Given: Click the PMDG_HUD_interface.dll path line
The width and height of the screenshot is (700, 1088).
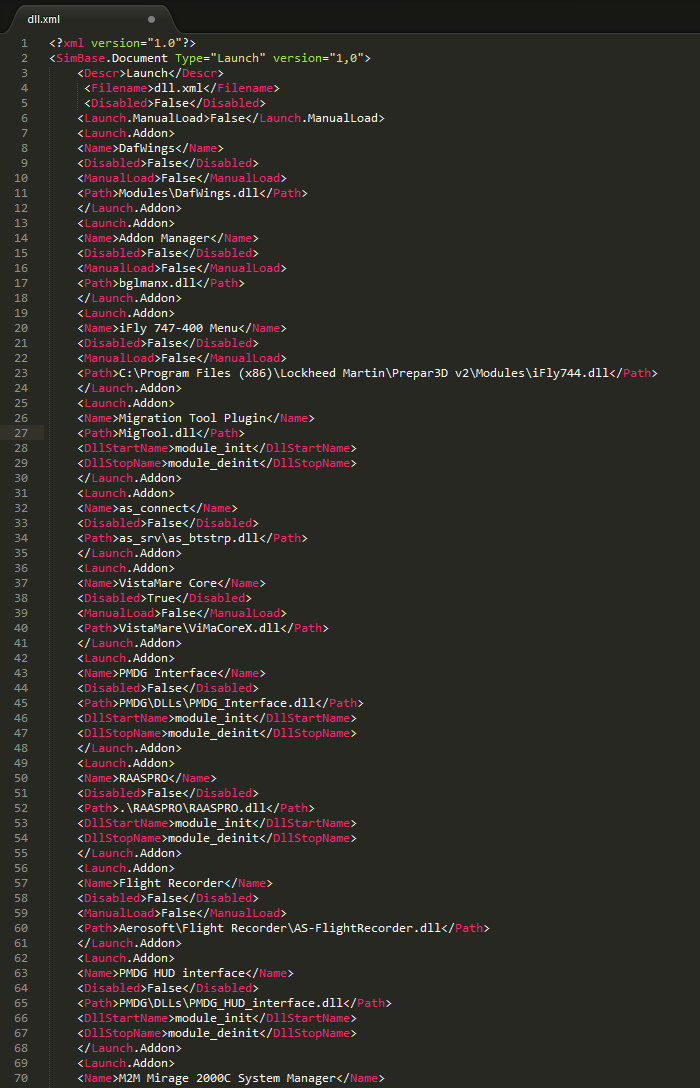Looking at the screenshot, I should [x=234, y=1003].
